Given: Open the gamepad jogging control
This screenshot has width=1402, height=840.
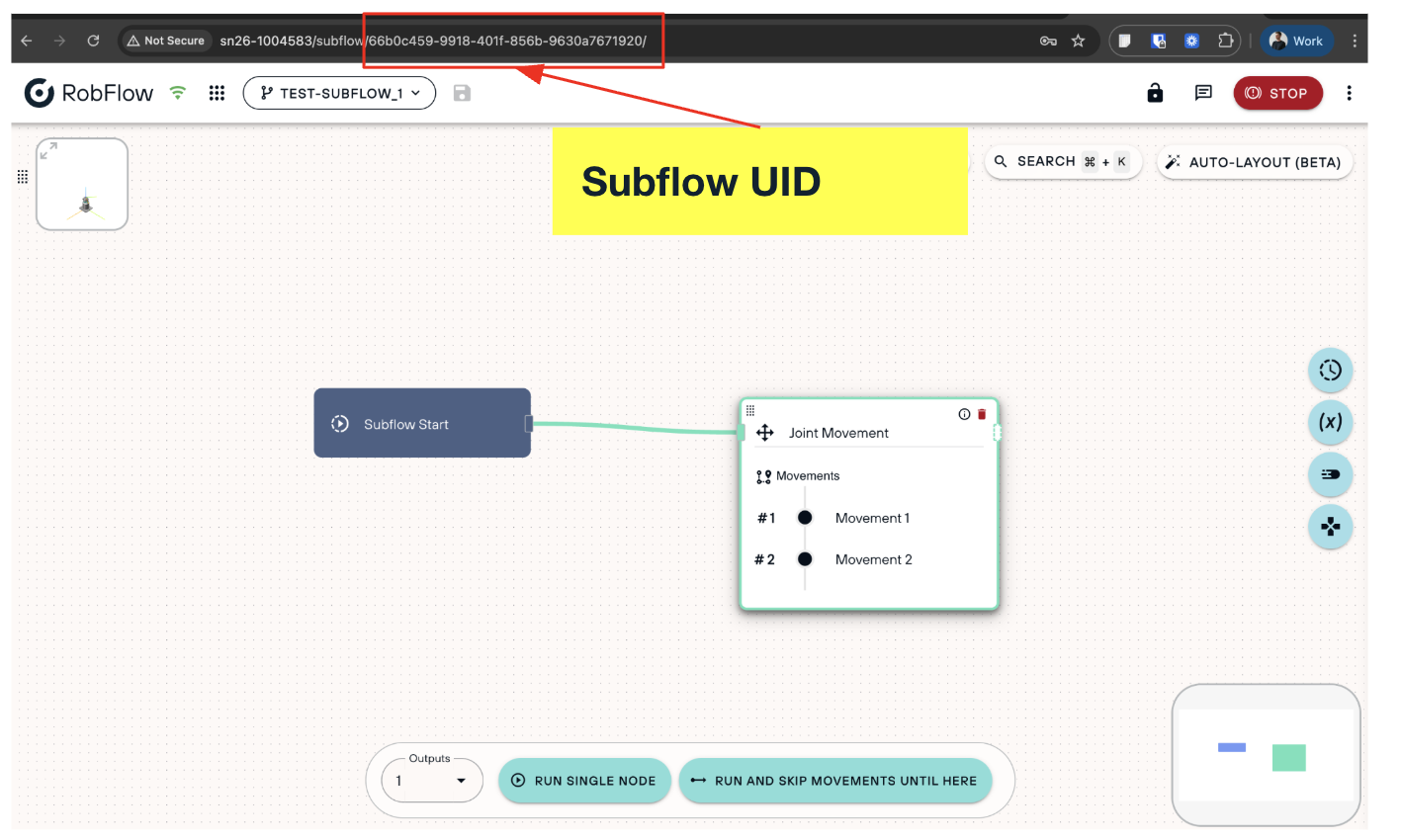Looking at the screenshot, I should pos(1331,527).
